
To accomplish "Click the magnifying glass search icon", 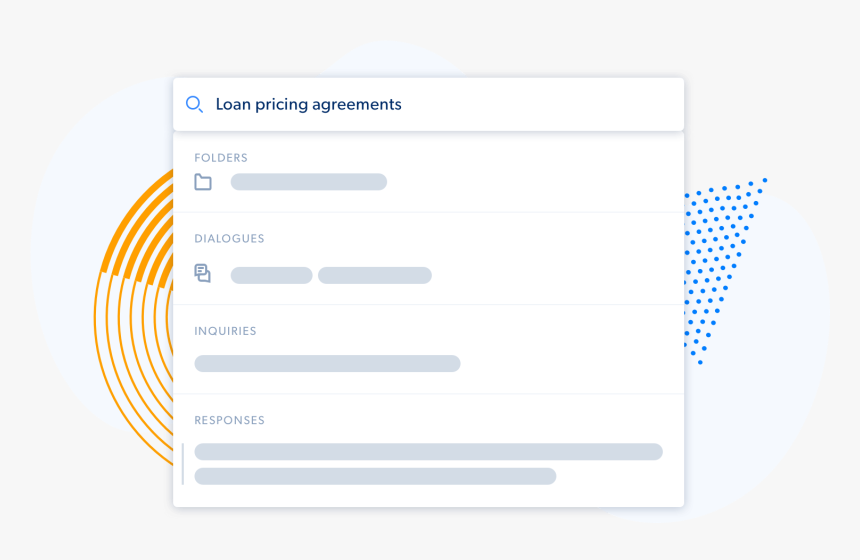I will tap(195, 104).
